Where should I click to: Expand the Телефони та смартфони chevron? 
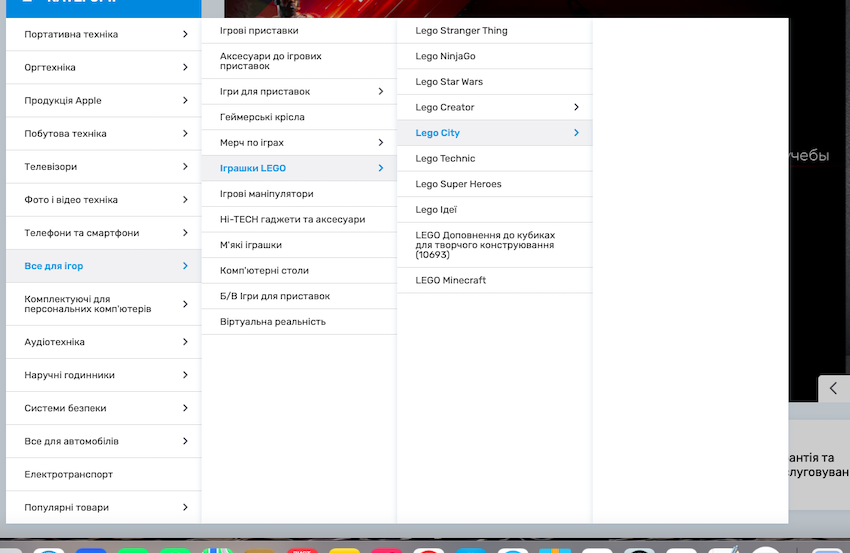pos(185,233)
